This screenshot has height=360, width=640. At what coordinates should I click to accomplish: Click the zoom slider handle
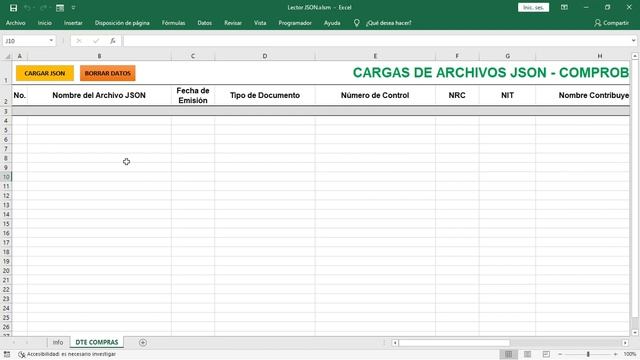click(588, 354)
